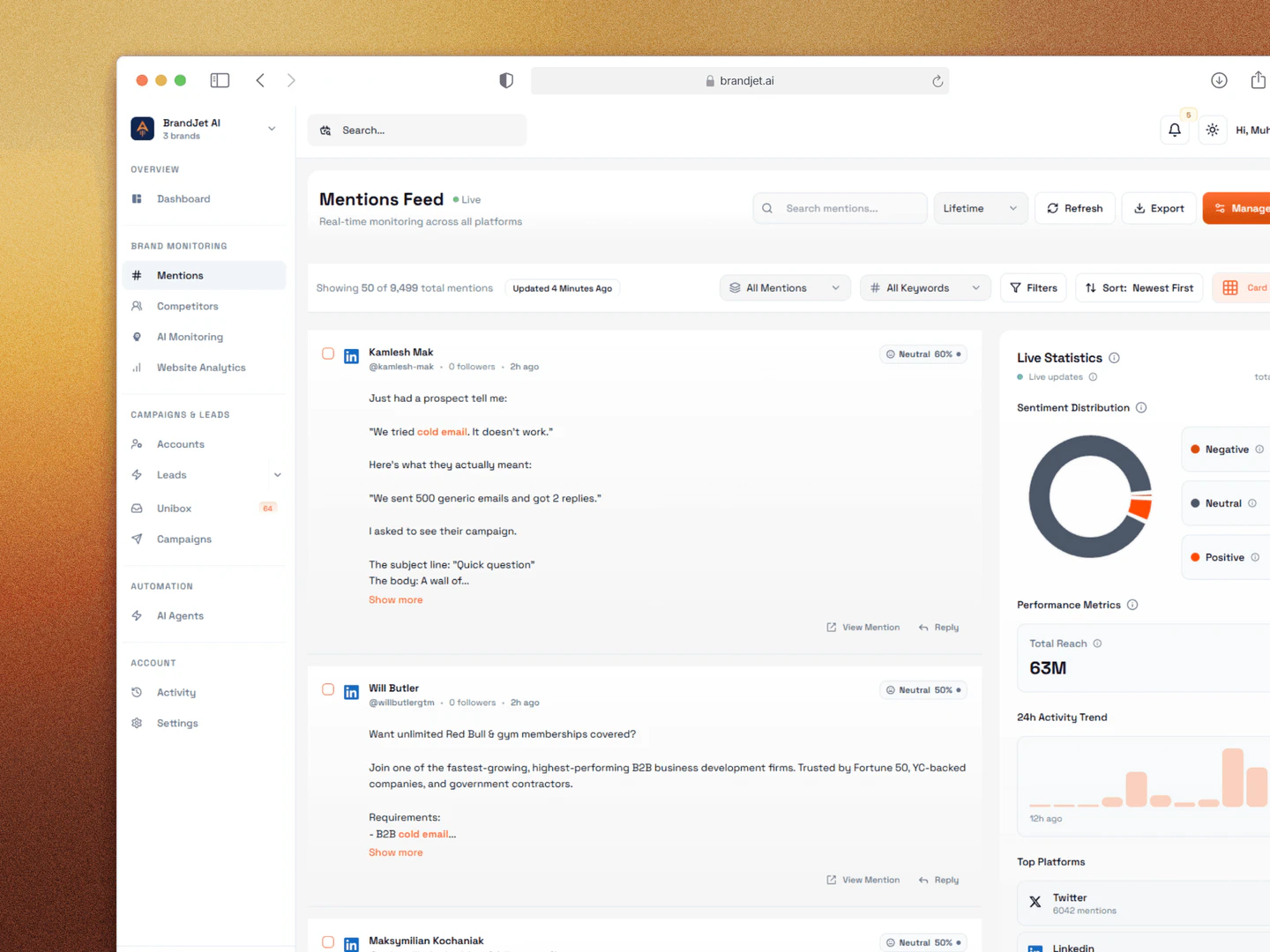Show more of Kamlesh Mak's post
This screenshot has width=1270, height=952.
click(395, 599)
